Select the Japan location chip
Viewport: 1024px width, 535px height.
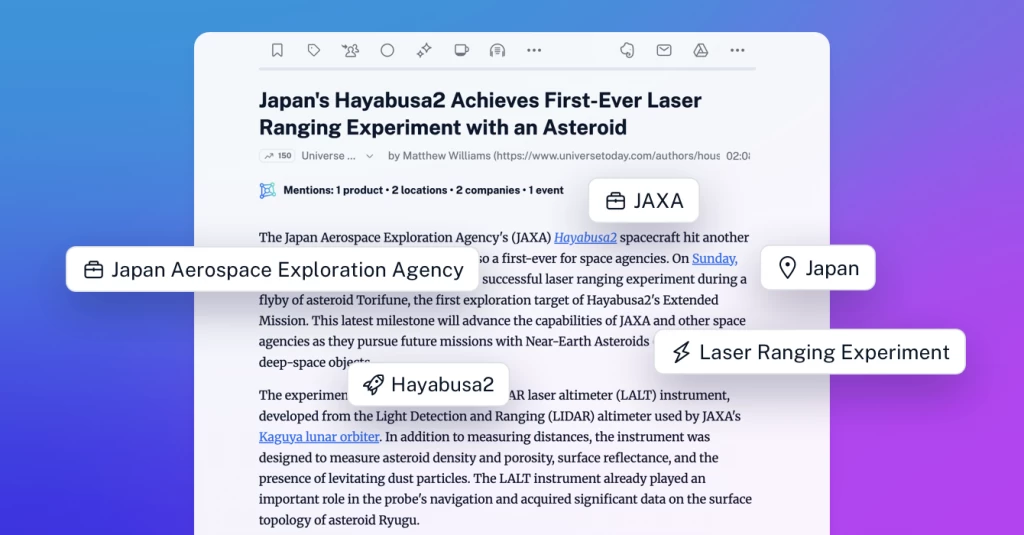pyautogui.click(x=818, y=268)
